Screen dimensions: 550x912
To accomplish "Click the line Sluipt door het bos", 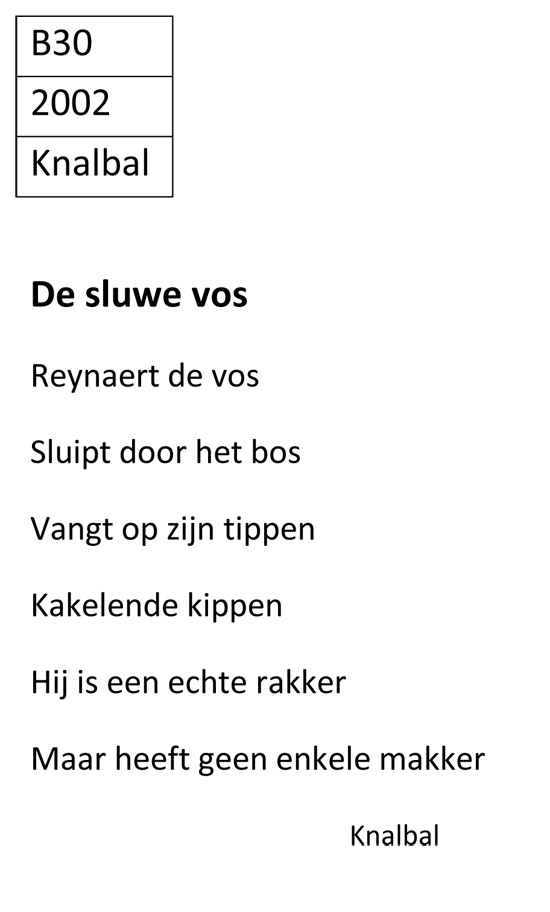I will pos(166,453).
